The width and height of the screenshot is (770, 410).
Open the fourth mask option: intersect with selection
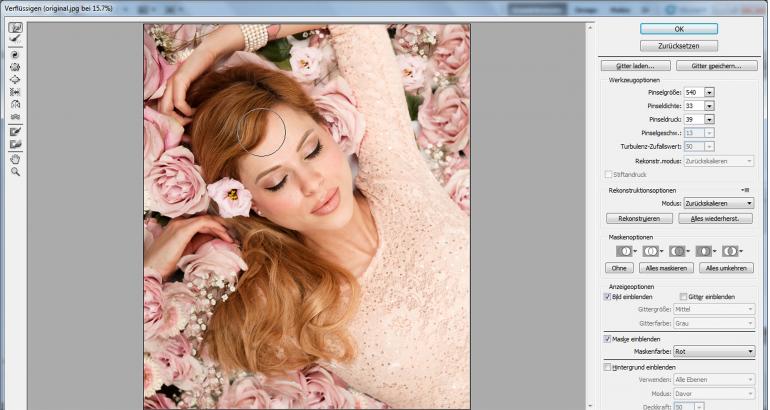[x=706, y=251]
